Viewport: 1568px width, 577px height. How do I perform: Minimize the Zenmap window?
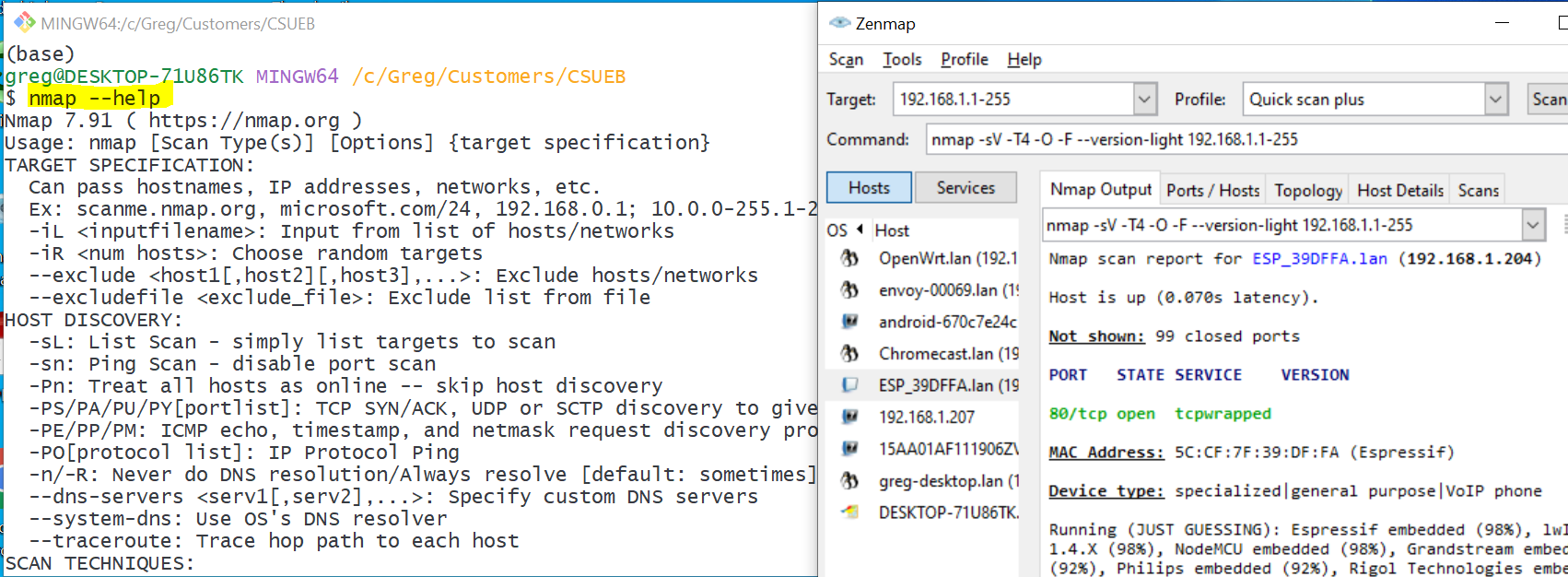[x=1504, y=23]
